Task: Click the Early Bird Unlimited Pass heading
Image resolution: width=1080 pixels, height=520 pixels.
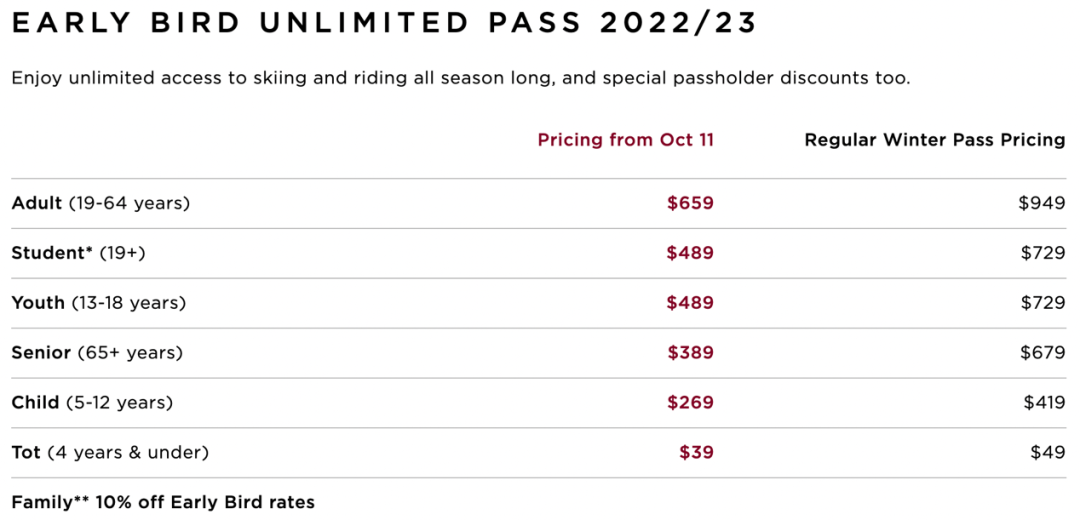Action: pyautogui.click(x=384, y=24)
